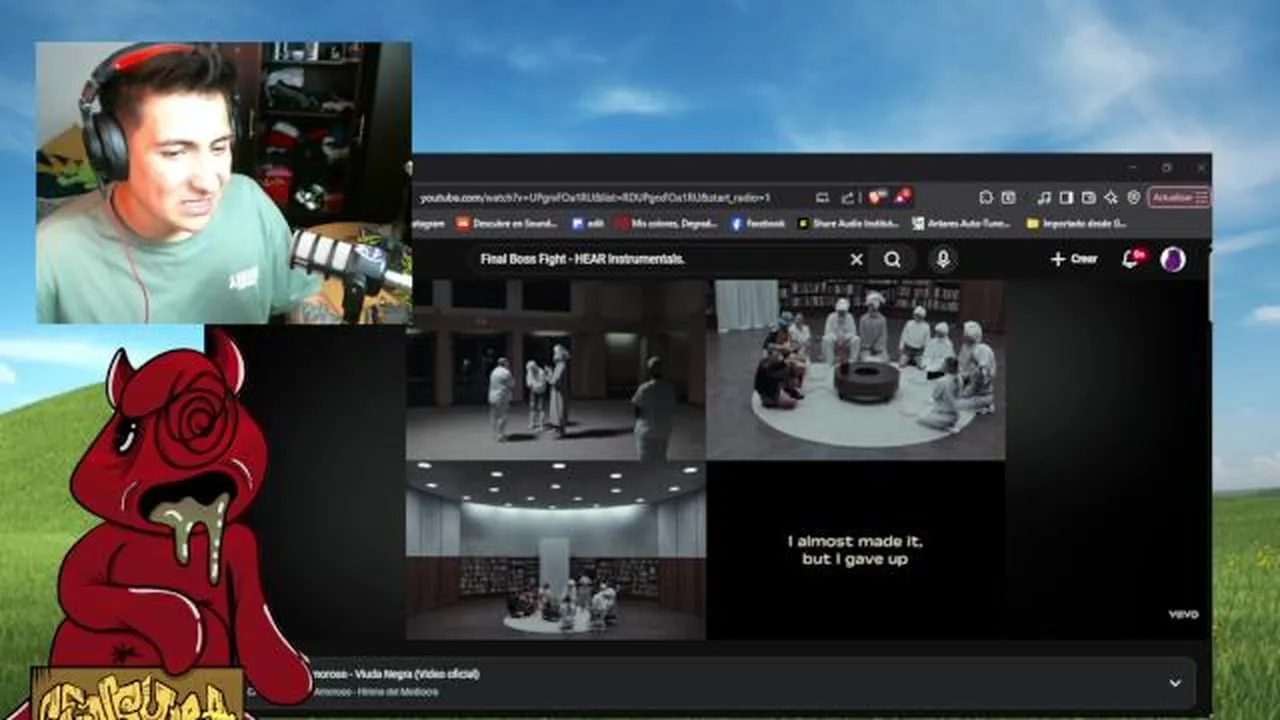
Task: Click the browser address bar URL
Action: coord(596,197)
